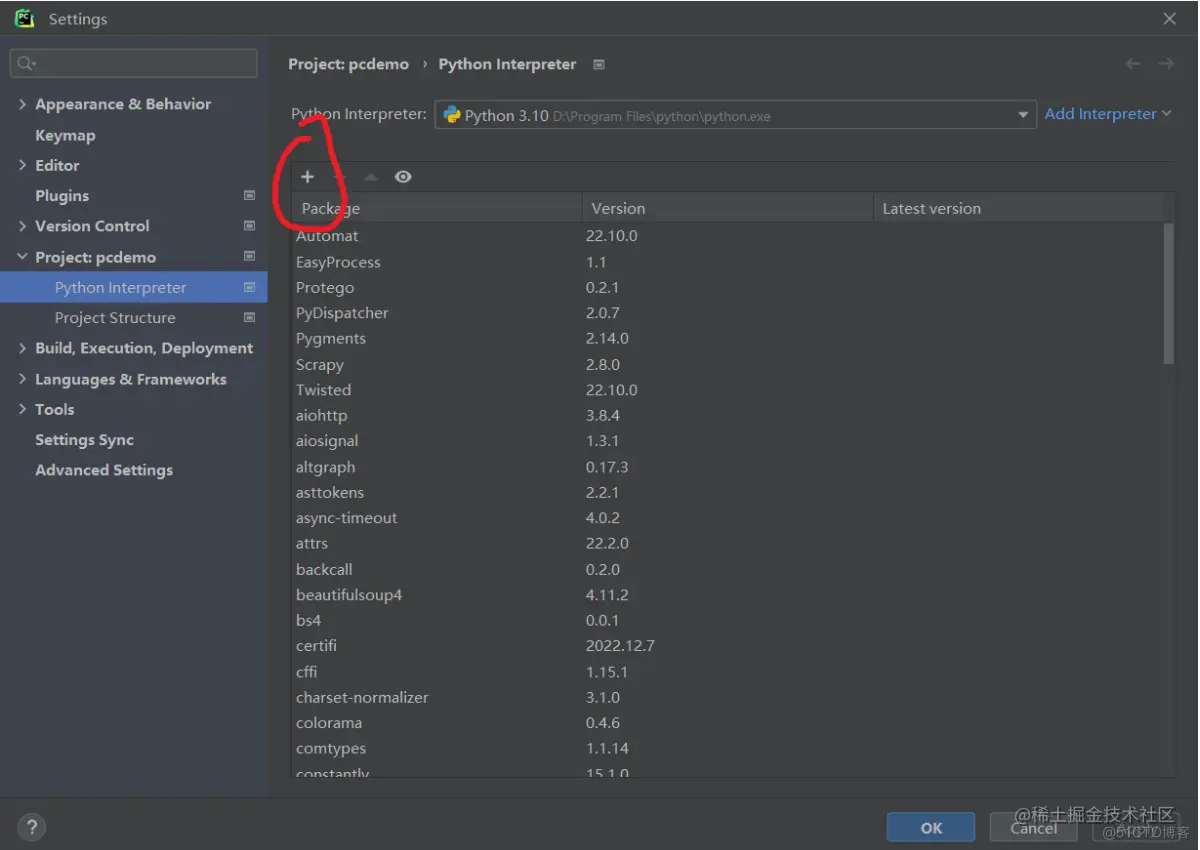Select the aiosignal package row
This screenshot has height=850, width=1200.
point(727,441)
